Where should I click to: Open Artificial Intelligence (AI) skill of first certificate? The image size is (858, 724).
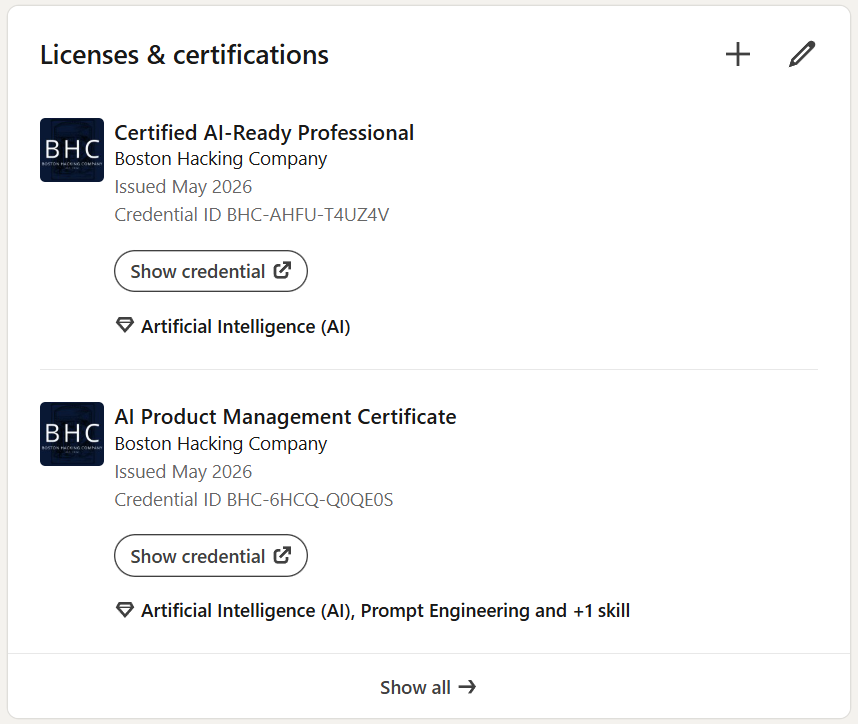click(245, 327)
